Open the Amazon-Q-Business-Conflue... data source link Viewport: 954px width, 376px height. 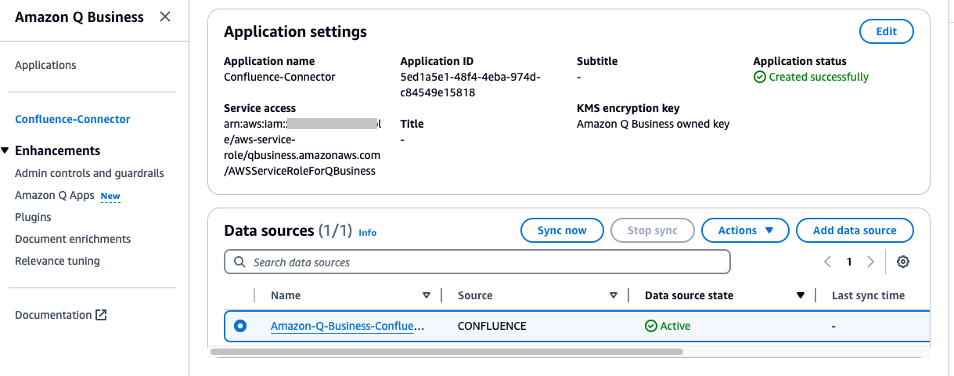point(347,326)
